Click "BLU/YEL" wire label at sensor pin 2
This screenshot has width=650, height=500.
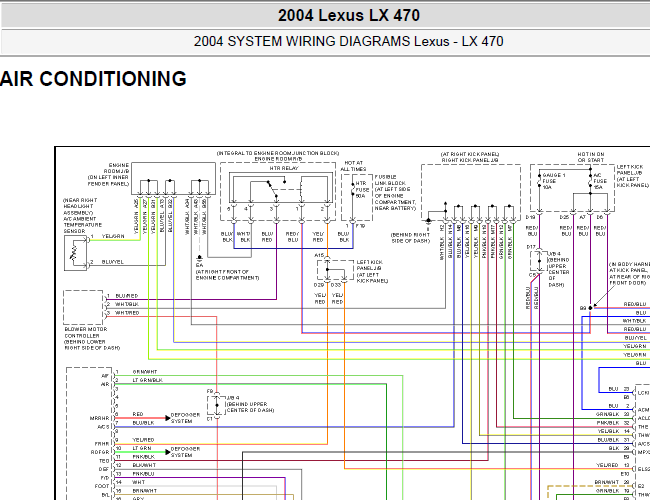click(113, 262)
